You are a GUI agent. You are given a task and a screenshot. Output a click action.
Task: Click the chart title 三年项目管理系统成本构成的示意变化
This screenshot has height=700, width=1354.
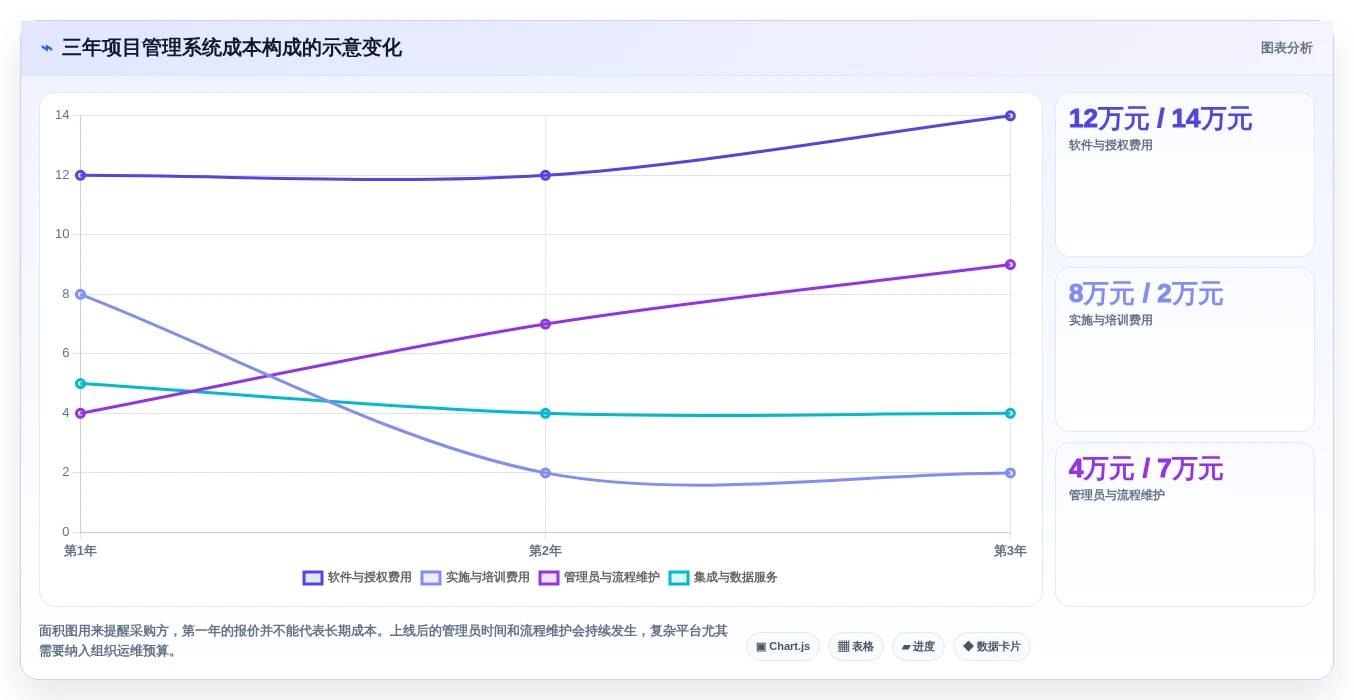click(x=232, y=48)
